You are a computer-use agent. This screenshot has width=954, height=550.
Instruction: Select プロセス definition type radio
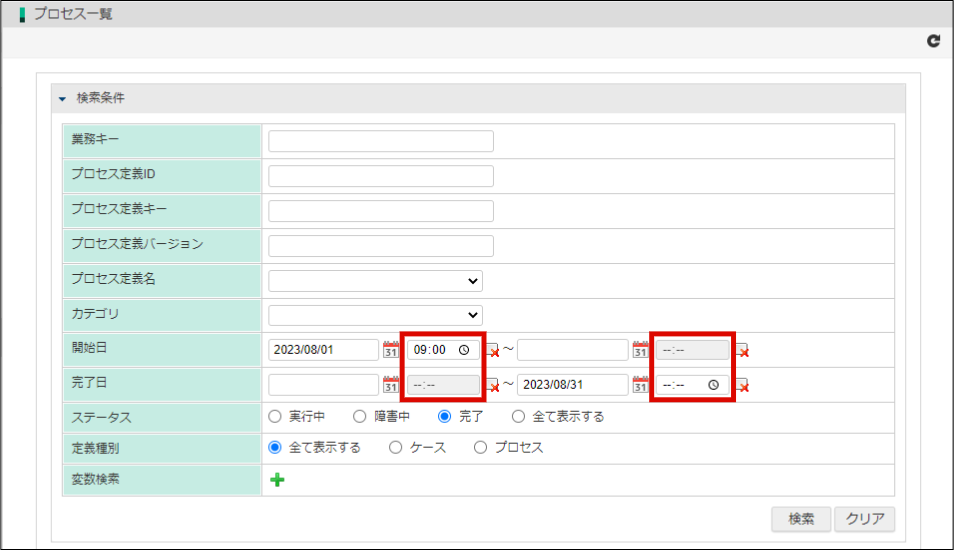point(481,448)
